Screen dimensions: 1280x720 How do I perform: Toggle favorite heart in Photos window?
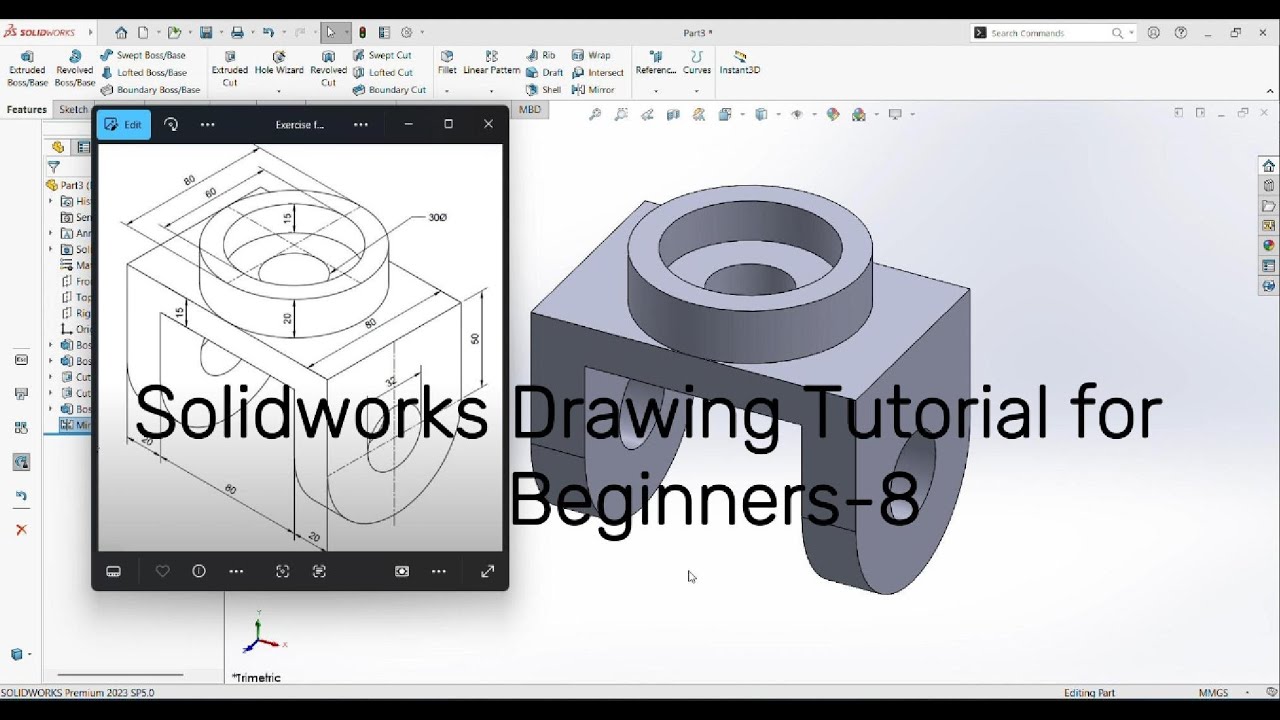pyautogui.click(x=162, y=571)
